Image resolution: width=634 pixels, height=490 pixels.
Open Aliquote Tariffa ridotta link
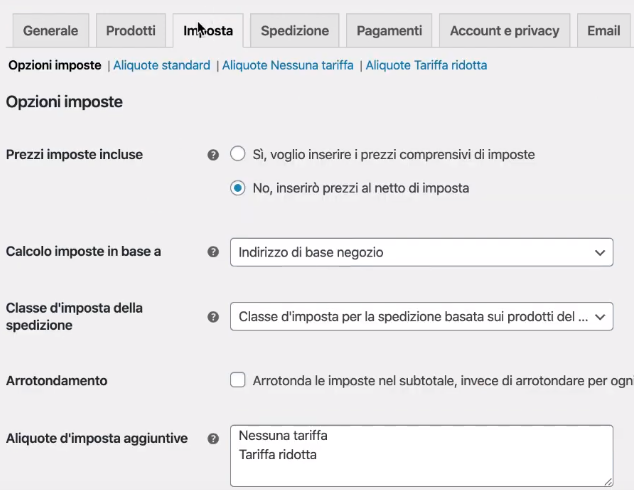click(x=426, y=65)
